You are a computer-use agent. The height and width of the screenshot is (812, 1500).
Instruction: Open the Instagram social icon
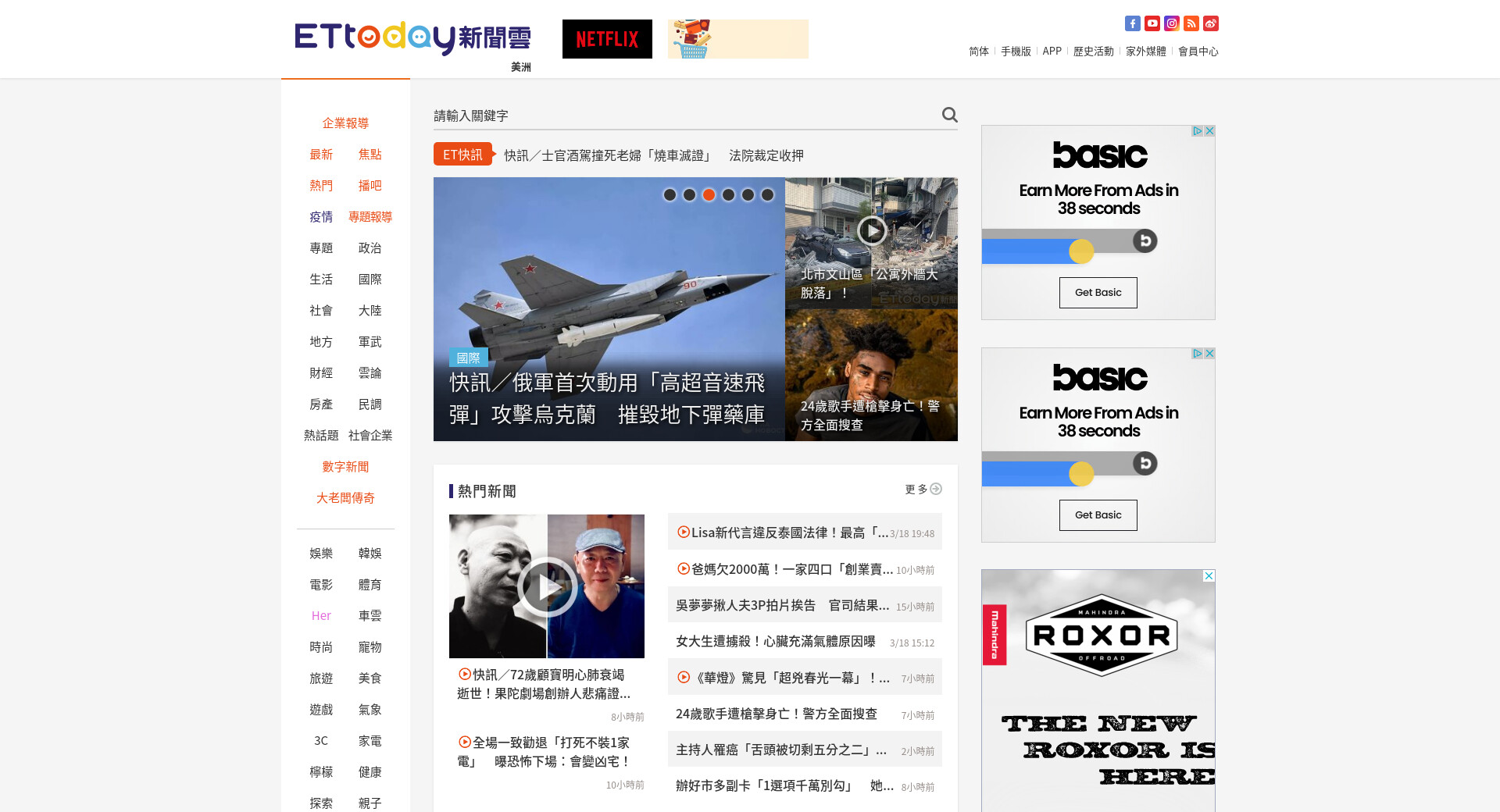(x=1171, y=23)
